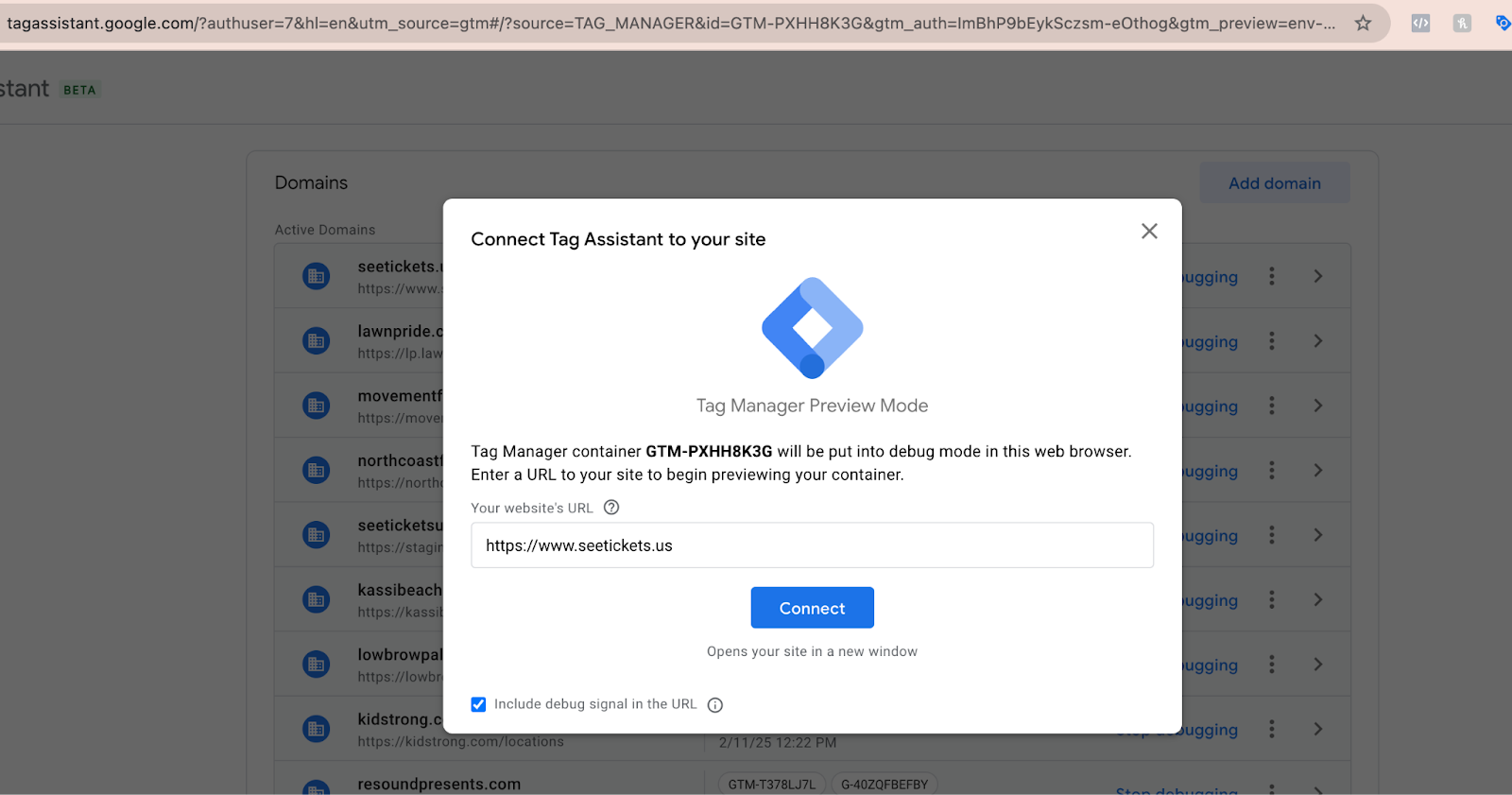Viewport: 1512px width, 795px height.
Task: Click the Tag Manager logo in dialog
Action: point(812,327)
